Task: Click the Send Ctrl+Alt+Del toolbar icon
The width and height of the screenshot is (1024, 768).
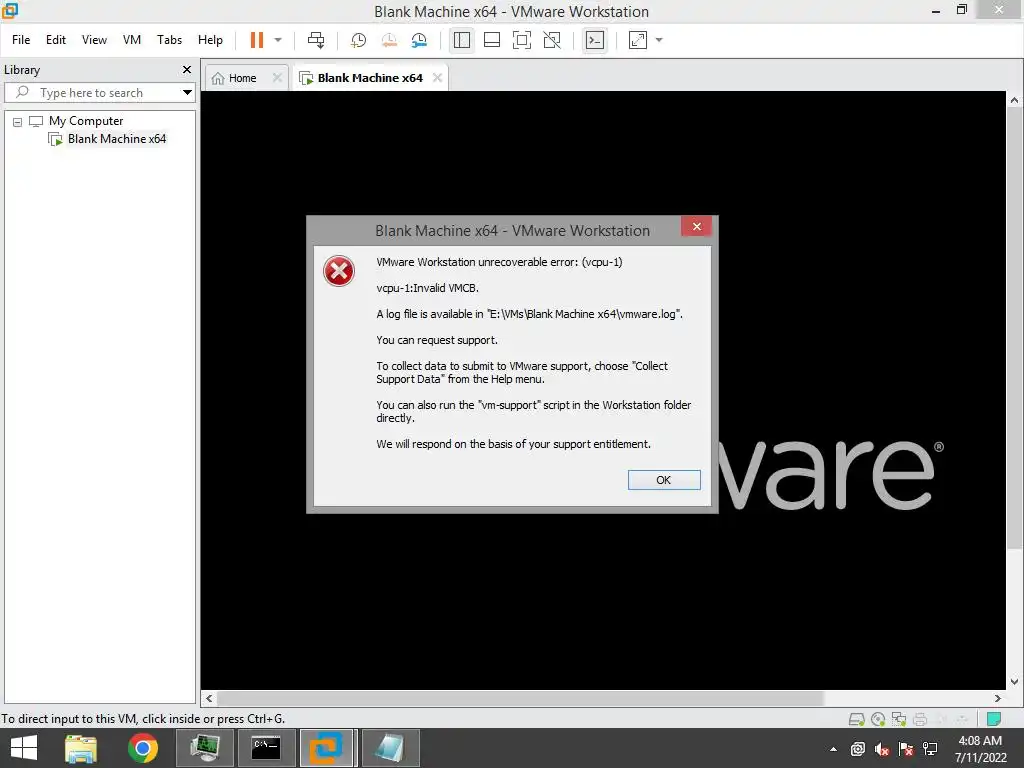Action: pos(316,40)
